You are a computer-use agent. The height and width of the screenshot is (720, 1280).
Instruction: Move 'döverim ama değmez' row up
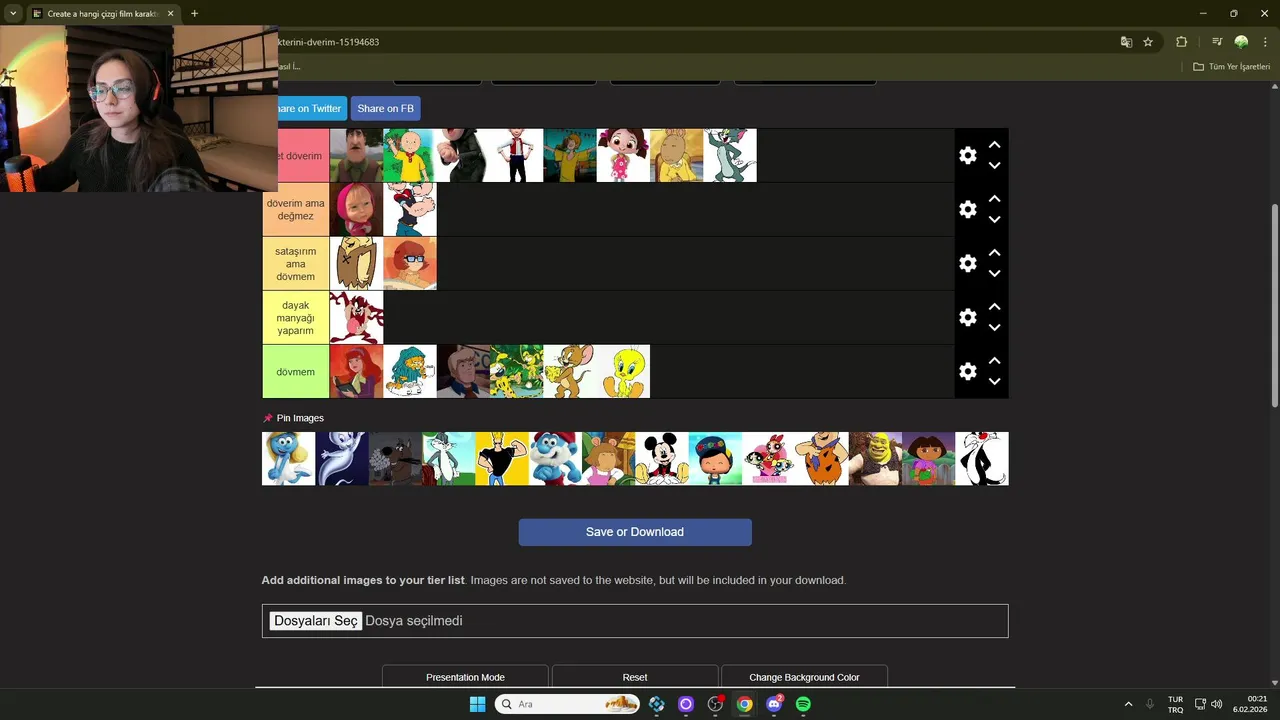click(994, 199)
